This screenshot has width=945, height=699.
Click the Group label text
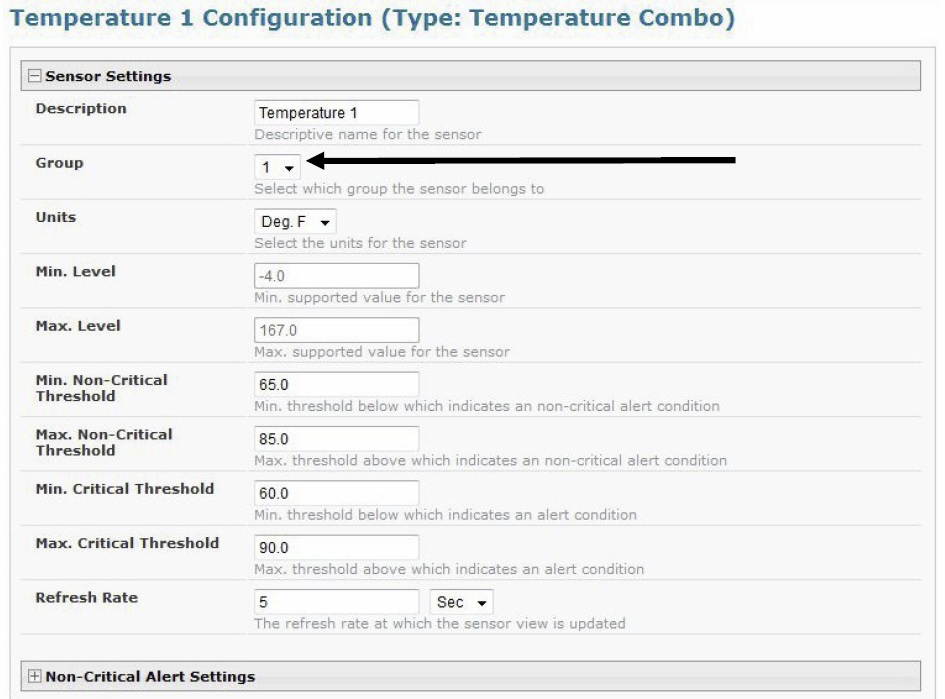(x=60, y=163)
